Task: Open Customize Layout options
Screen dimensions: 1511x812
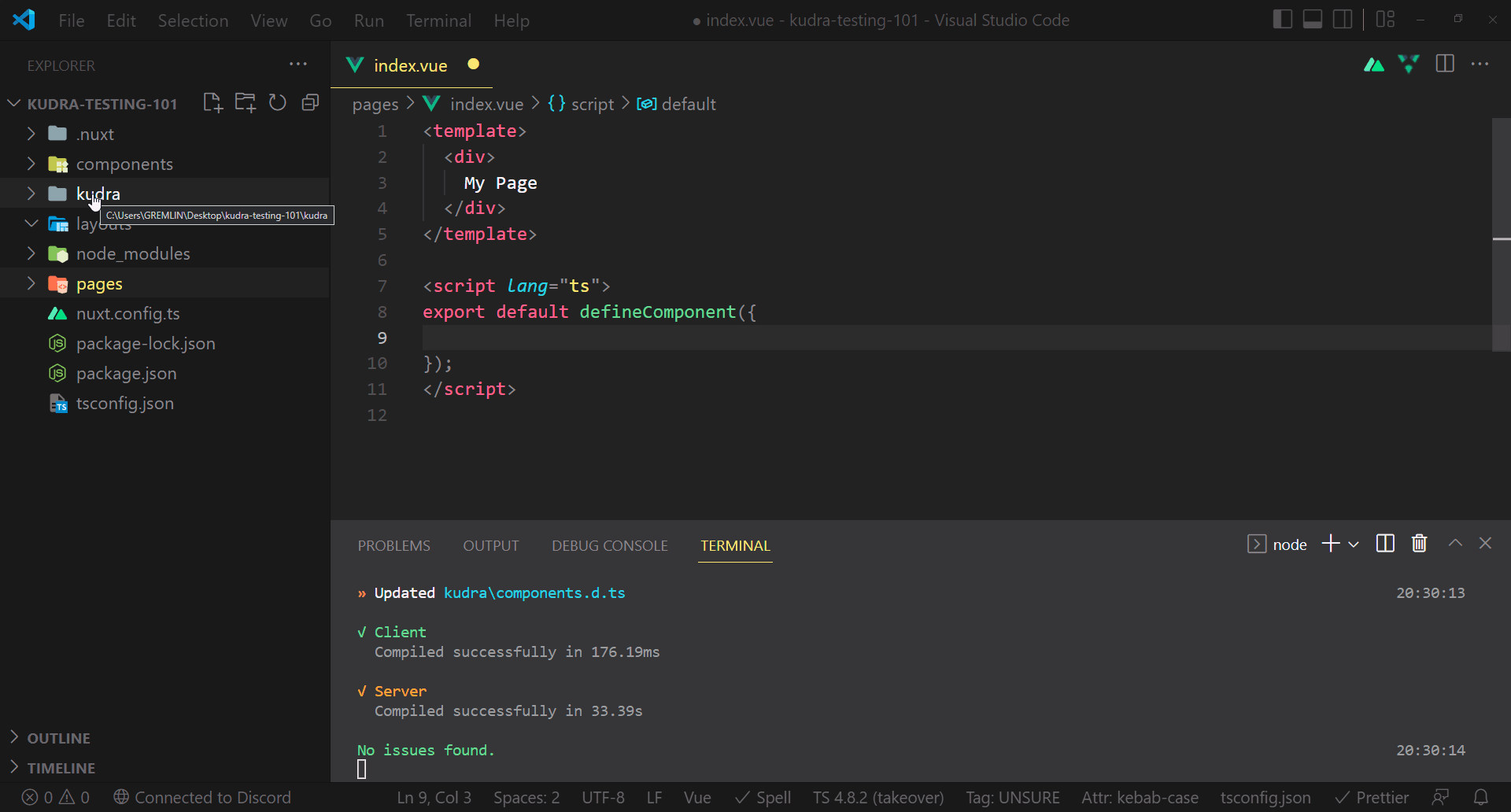Action: [1385, 20]
